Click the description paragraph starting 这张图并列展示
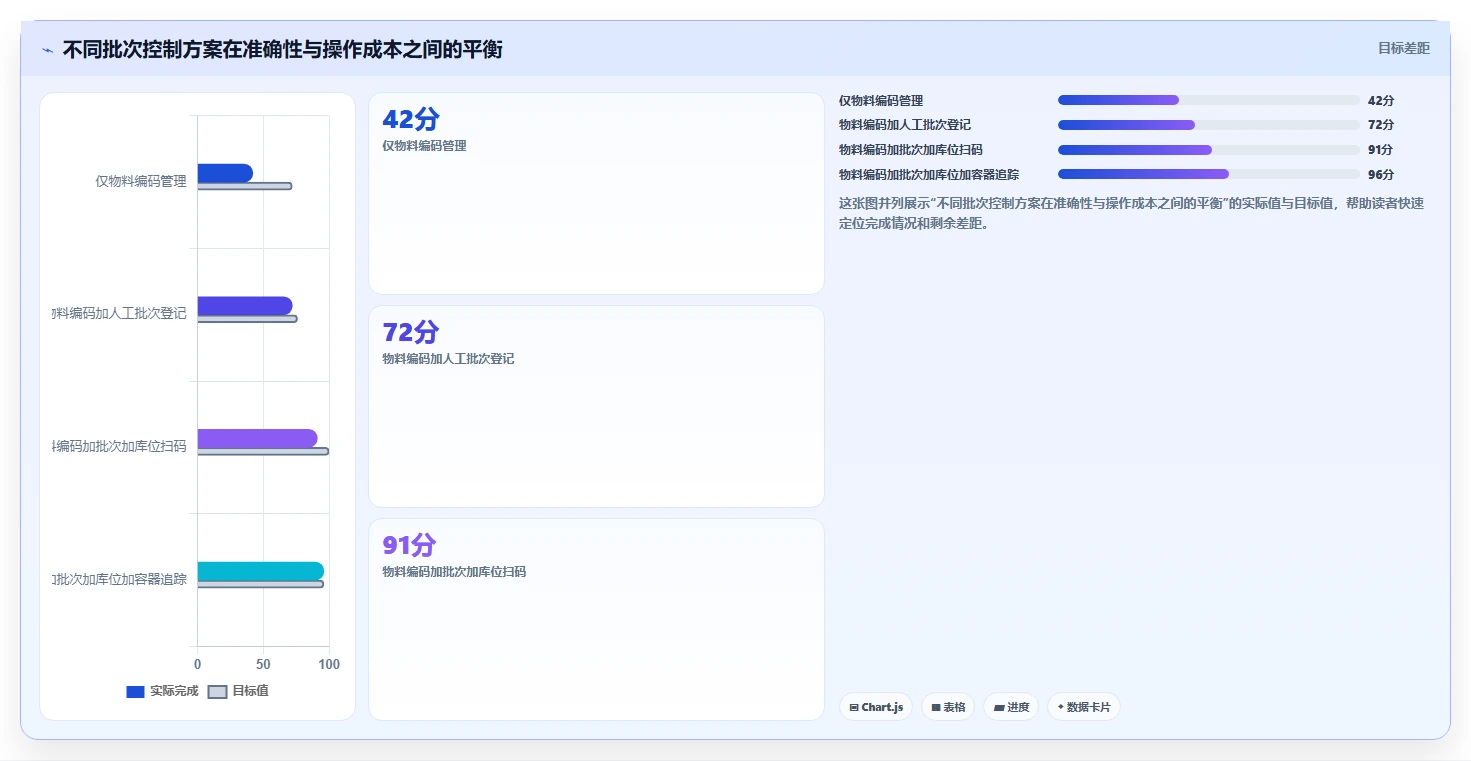This screenshot has height=761, width=1471. (1132, 213)
